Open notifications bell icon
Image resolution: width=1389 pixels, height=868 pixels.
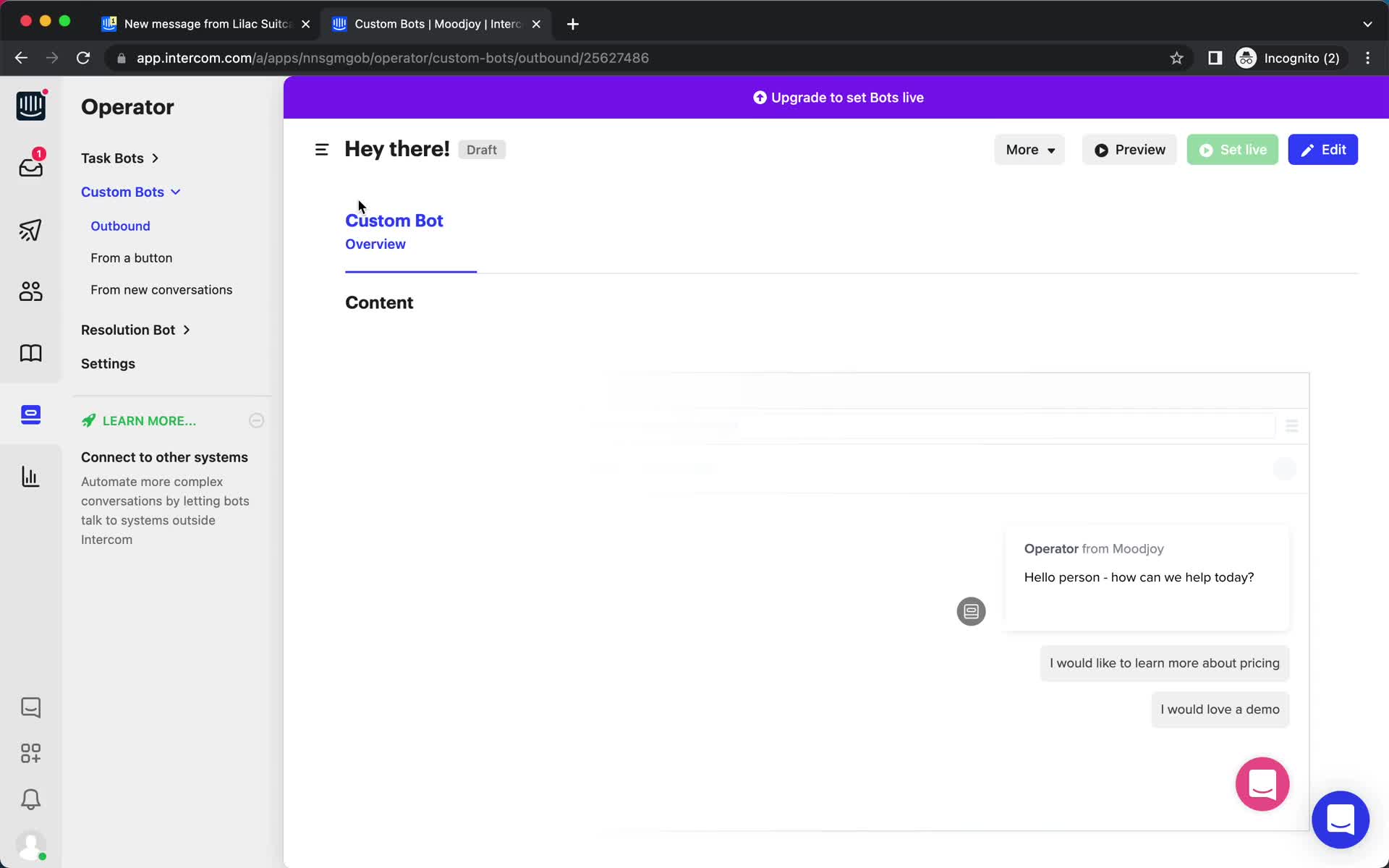(30, 799)
